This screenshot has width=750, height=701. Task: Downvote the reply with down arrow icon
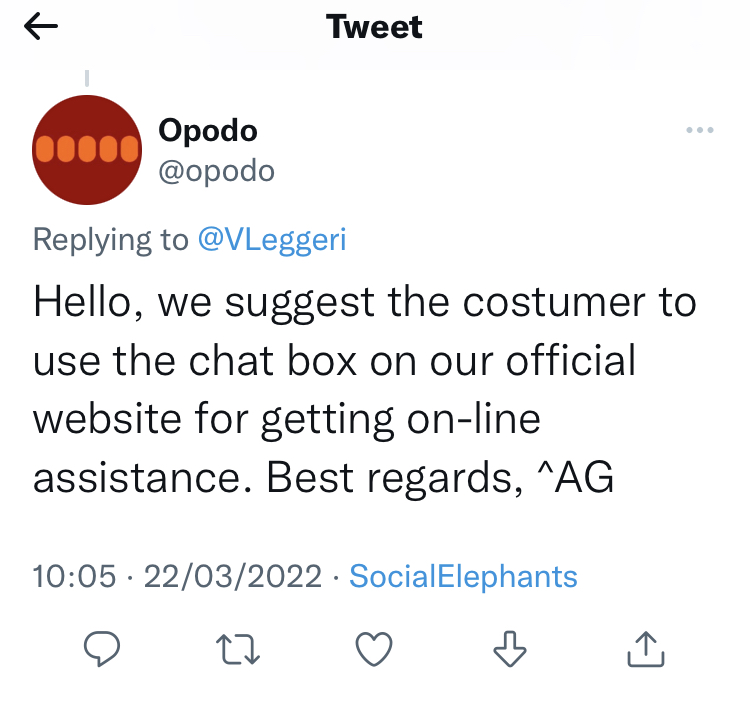(510, 650)
